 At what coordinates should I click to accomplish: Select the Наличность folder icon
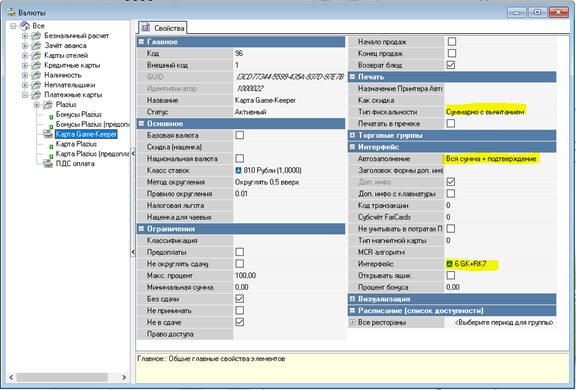point(36,75)
